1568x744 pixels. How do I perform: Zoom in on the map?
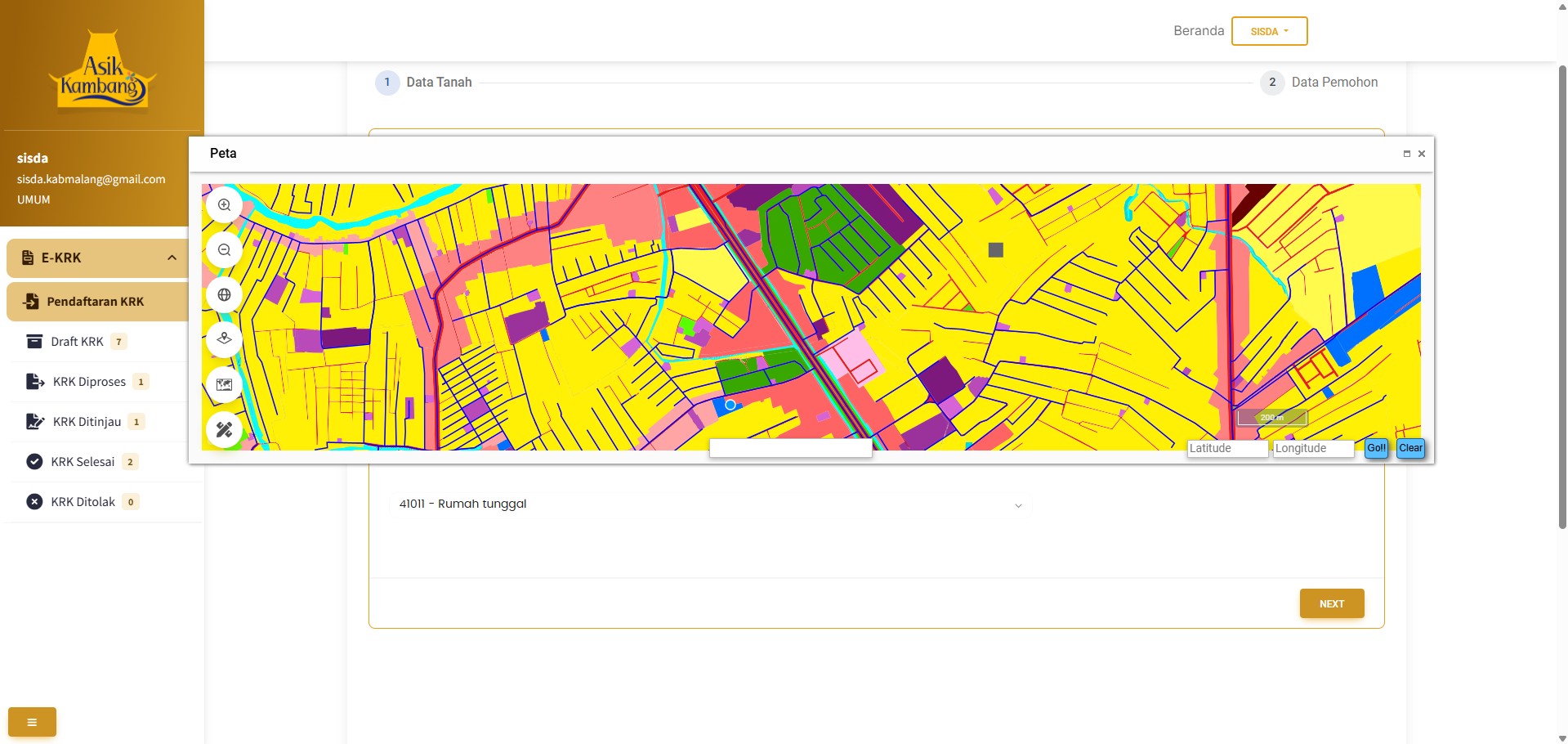[x=224, y=205]
